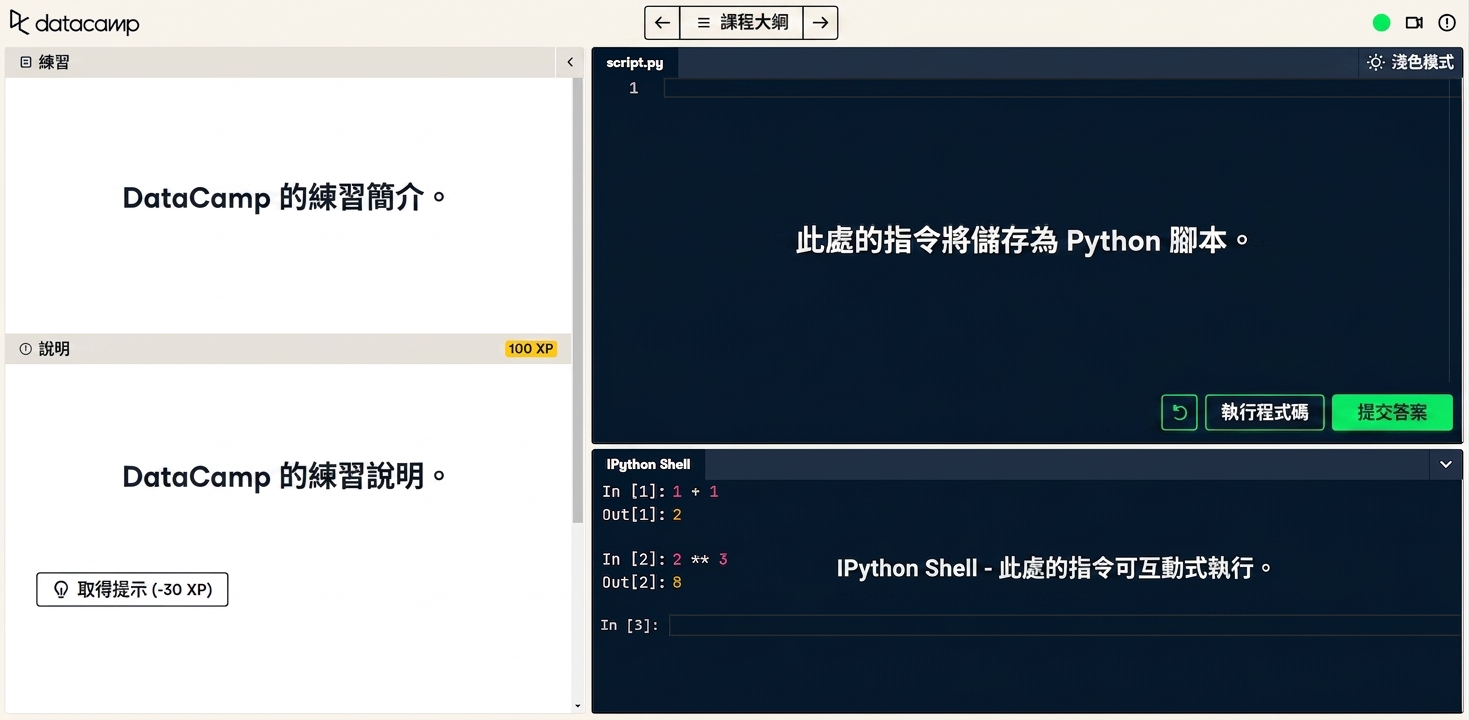Click the 100 XP badge
Viewport: 1469px width, 720px height.
click(x=531, y=349)
